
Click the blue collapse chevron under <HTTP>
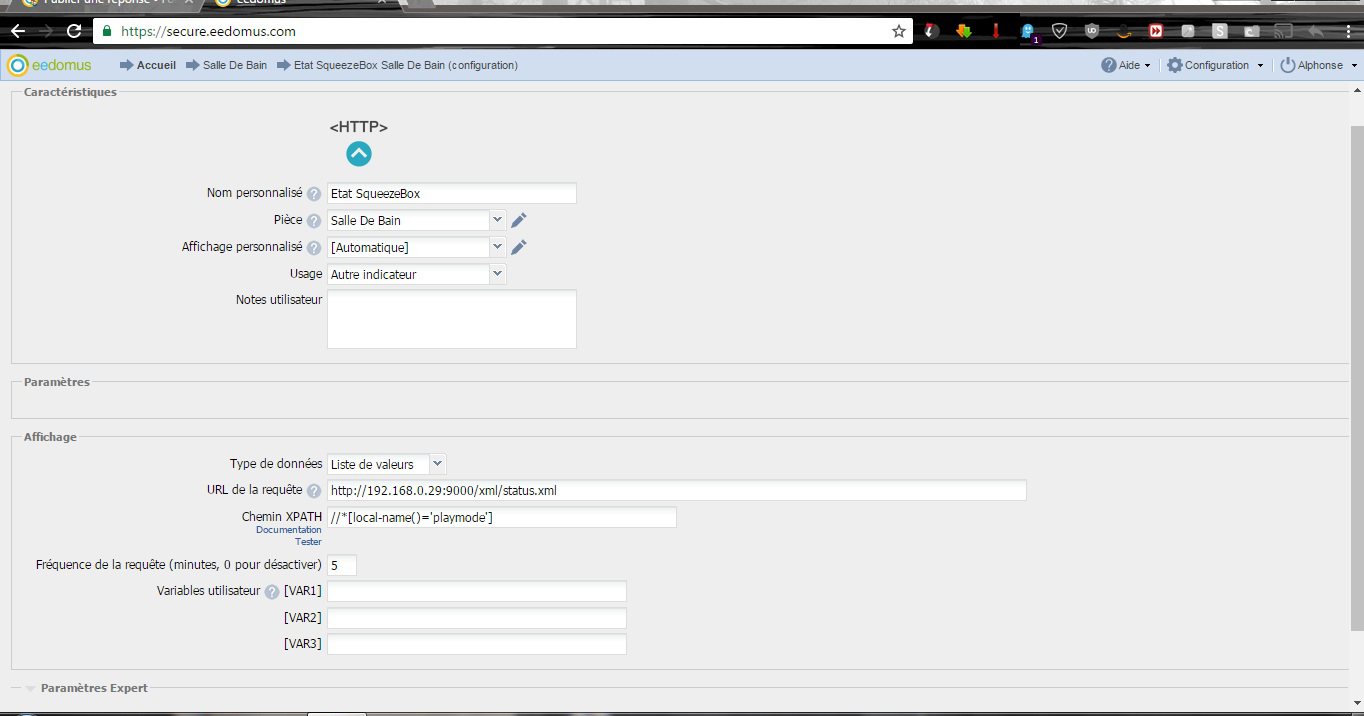point(359,153)
